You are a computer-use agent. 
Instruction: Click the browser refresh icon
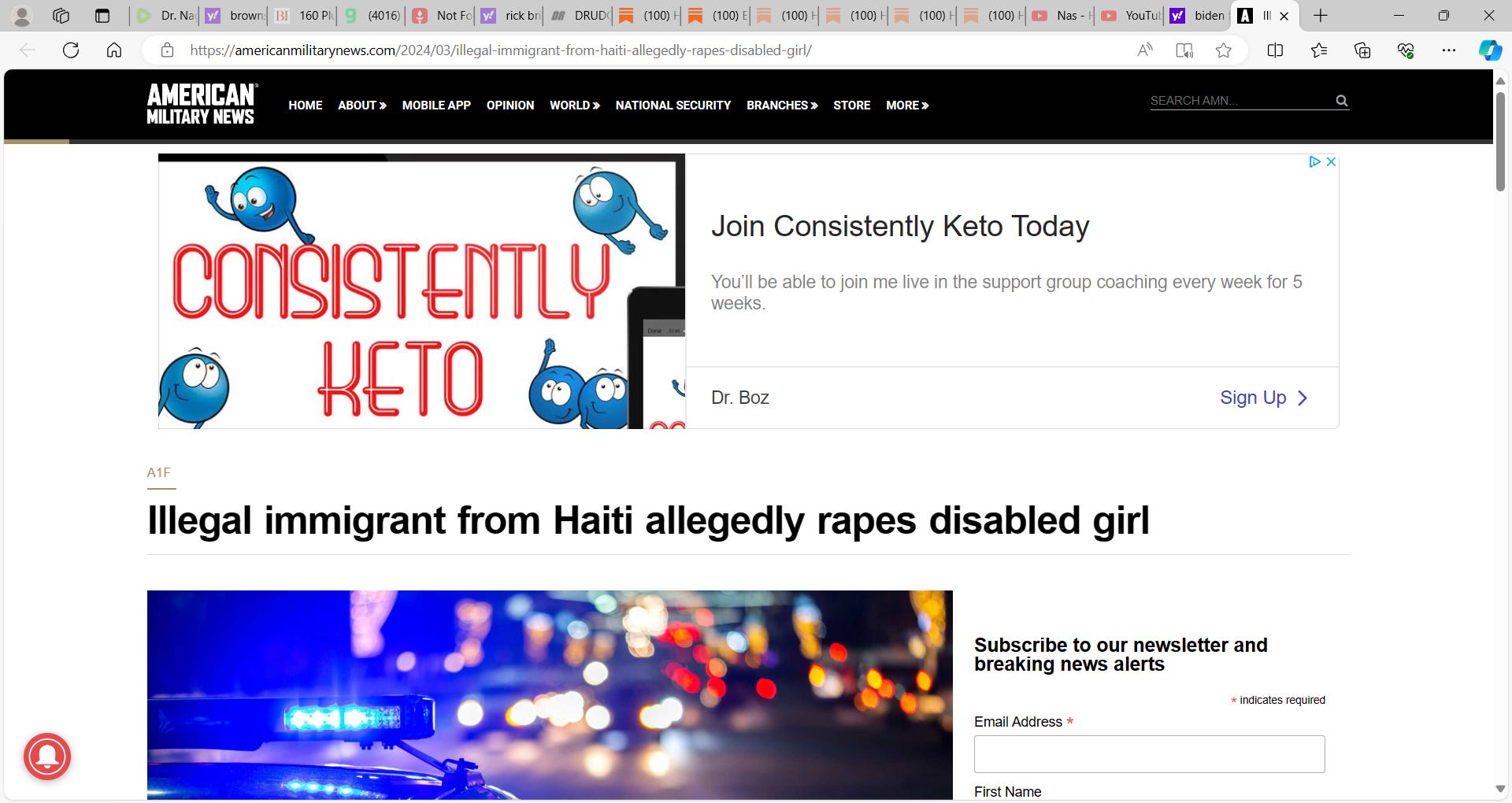pyautogui.click(x=71, y=50)
